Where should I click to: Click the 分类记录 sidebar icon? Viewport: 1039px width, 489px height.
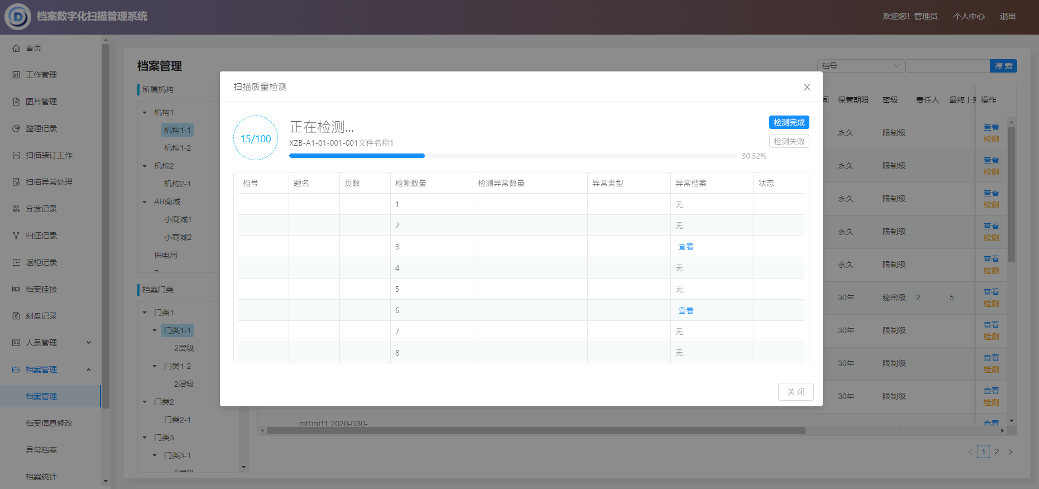click(16, 209)
